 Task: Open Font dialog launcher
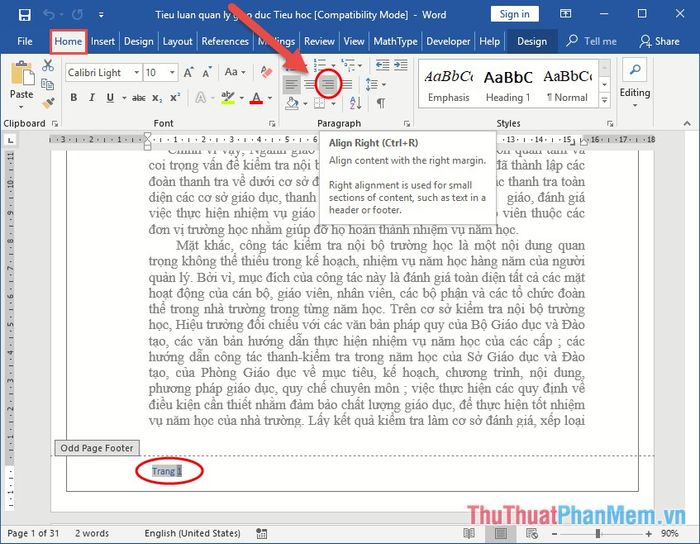click(x=272, y=124)
